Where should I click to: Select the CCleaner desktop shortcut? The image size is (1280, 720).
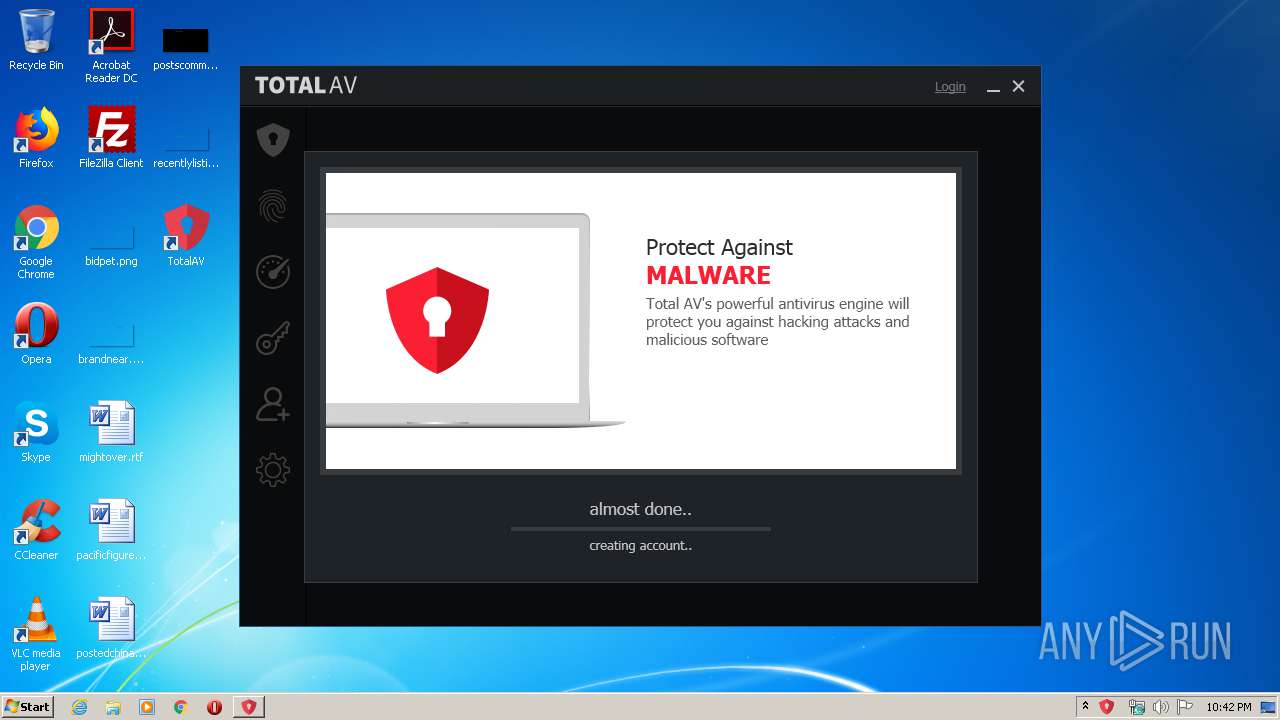click(x=36, y=530)
